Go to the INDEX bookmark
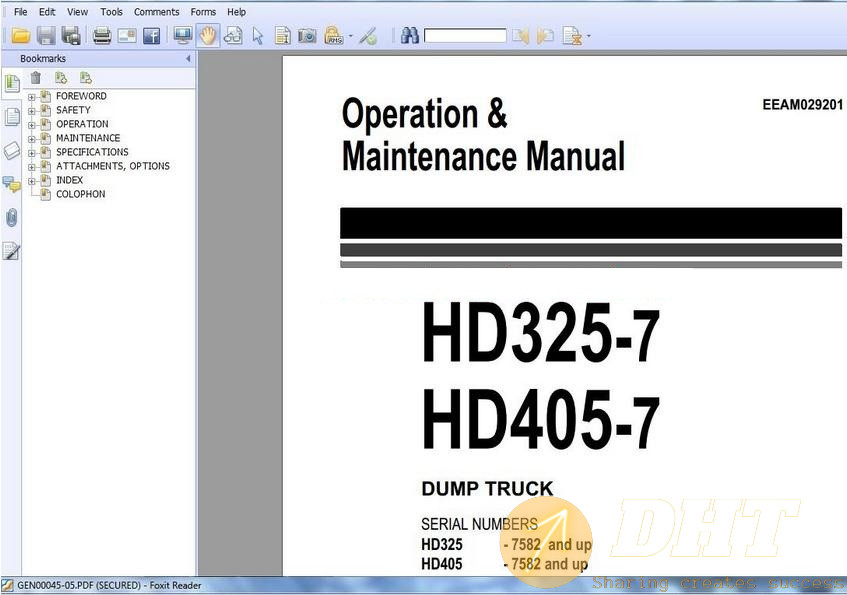The height and width of the screenshot is (595, 847). [x=70, y=180]
